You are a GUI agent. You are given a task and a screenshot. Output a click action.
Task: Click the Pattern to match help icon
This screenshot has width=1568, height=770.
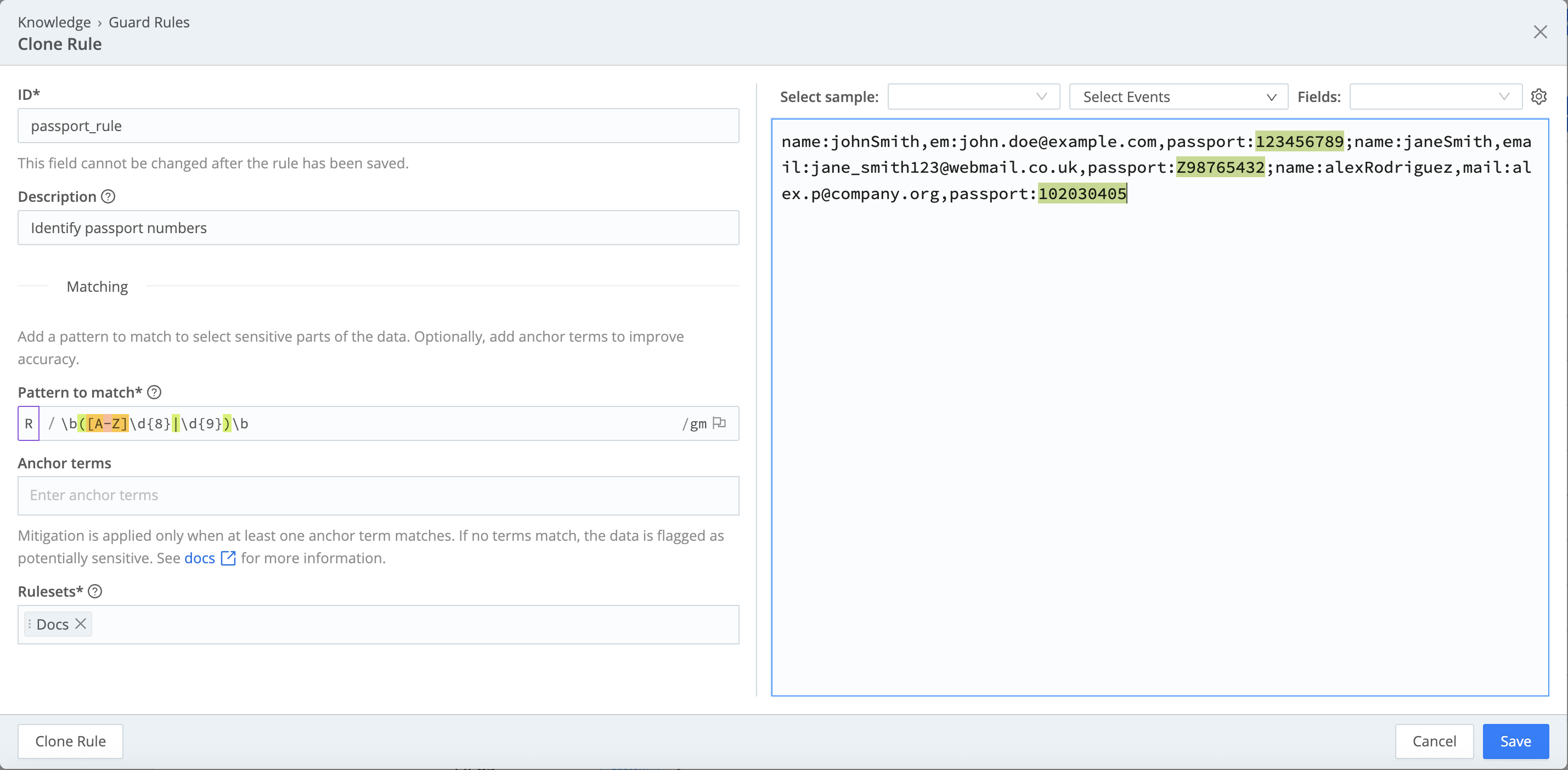(x=154, y=392)
